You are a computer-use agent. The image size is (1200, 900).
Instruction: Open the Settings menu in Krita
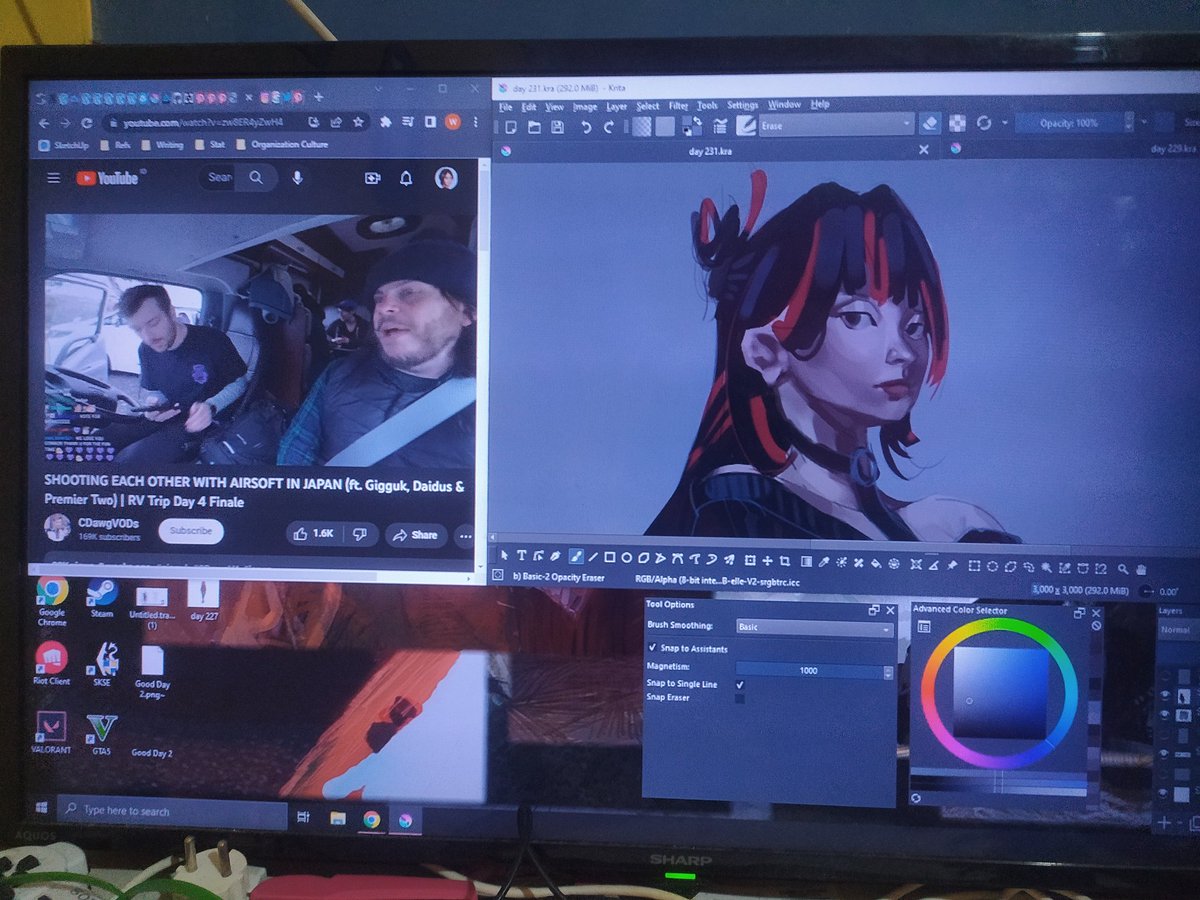(x=743, y=106)
